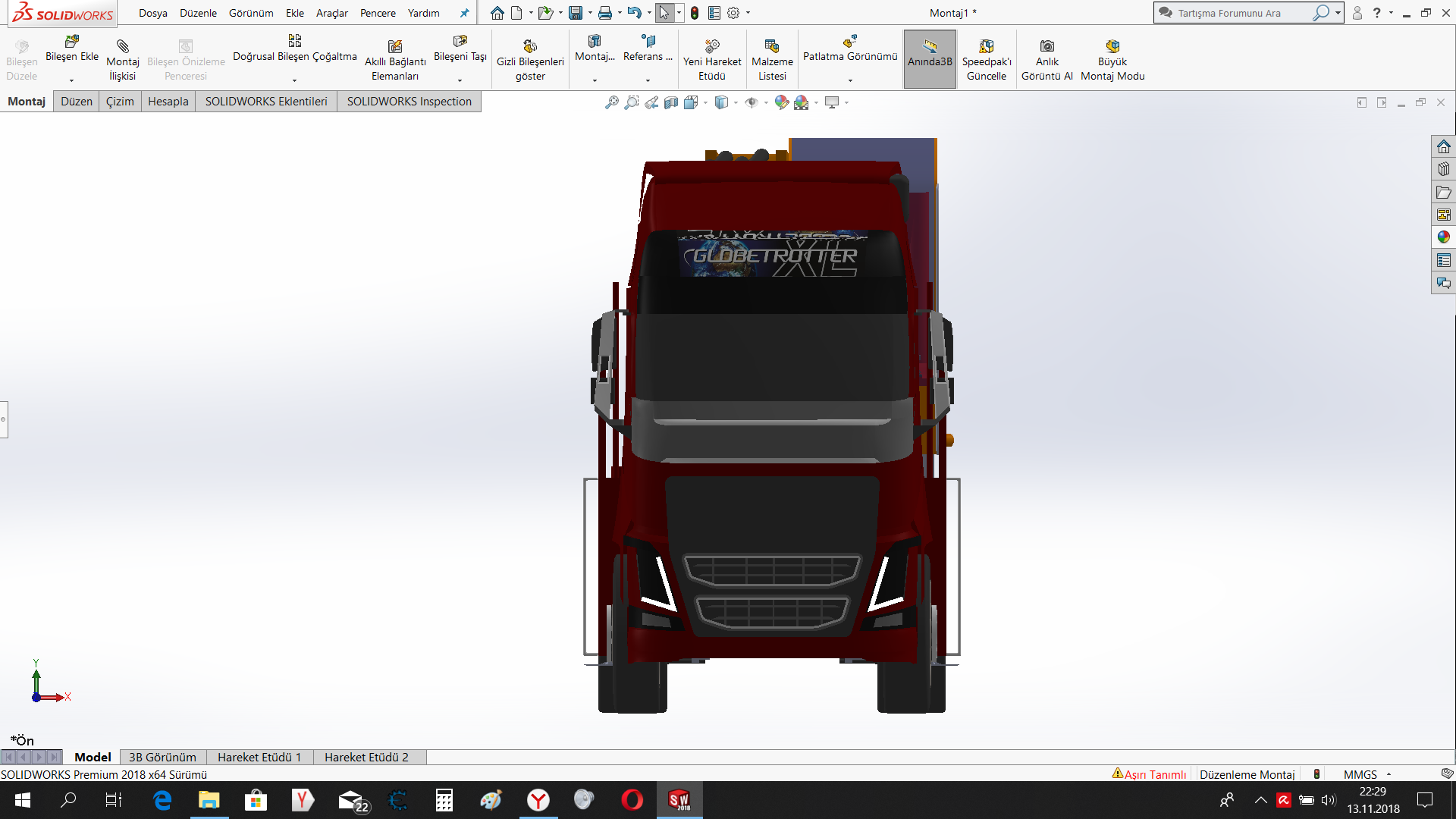1456x819 pixels.
Task: Toggle the Select cursor tool
Action: pos(664,13)
